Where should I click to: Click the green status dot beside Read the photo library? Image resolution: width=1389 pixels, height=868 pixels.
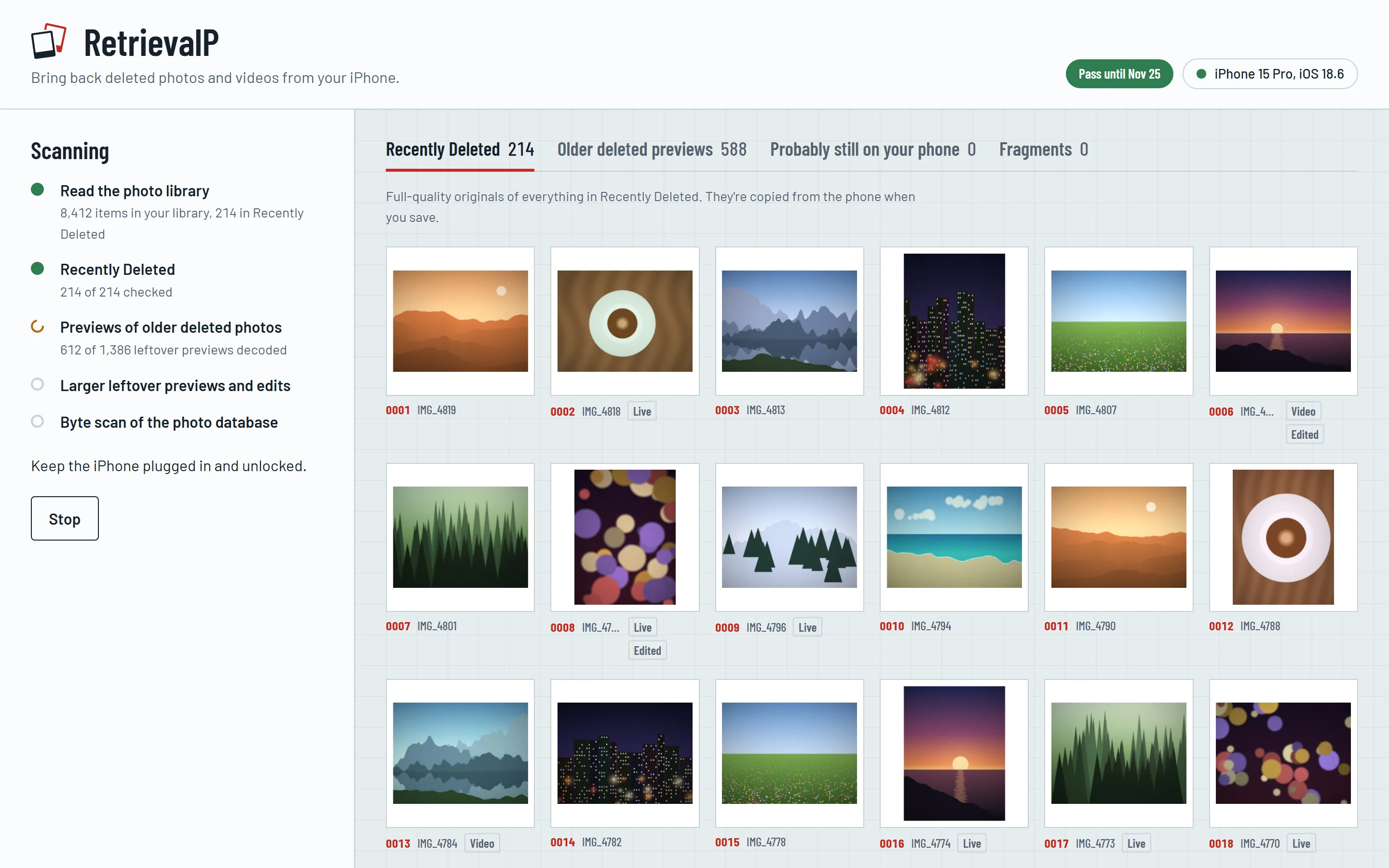click(x=37, y=190)
